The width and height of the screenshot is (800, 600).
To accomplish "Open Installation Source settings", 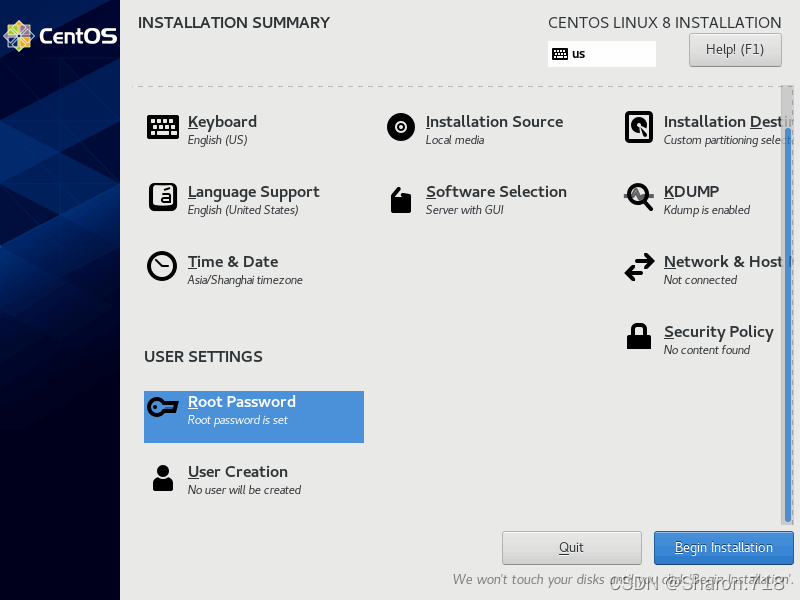I will (x=494, y=121).
